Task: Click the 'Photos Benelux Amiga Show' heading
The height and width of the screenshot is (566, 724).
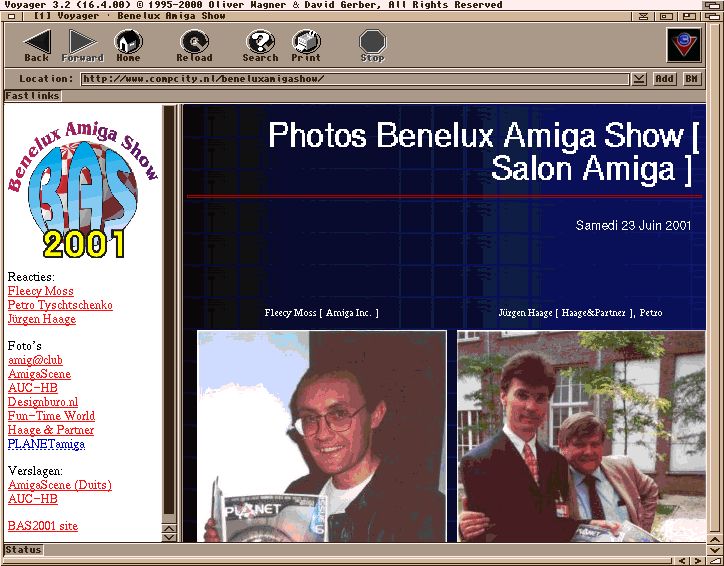Action: [476, 135]
